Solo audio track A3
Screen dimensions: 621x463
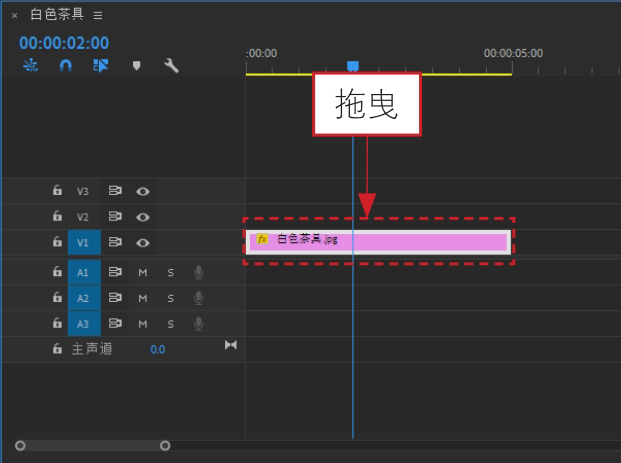(171, 324)
